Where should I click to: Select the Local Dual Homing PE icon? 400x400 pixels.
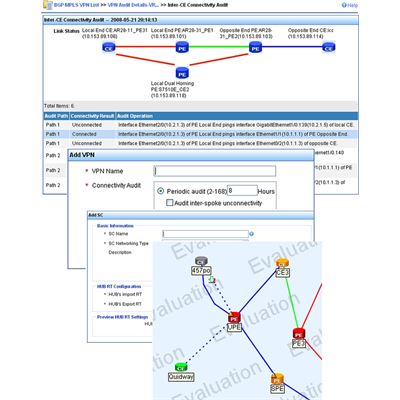(182, 73)
